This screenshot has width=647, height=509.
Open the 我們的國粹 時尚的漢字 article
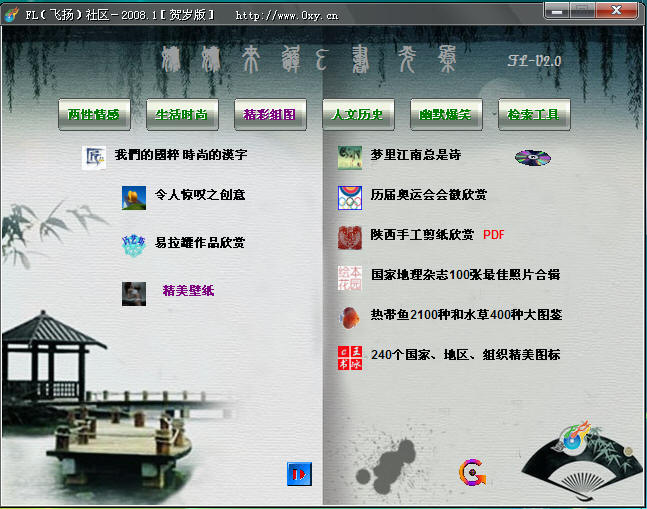coord(180,156)
